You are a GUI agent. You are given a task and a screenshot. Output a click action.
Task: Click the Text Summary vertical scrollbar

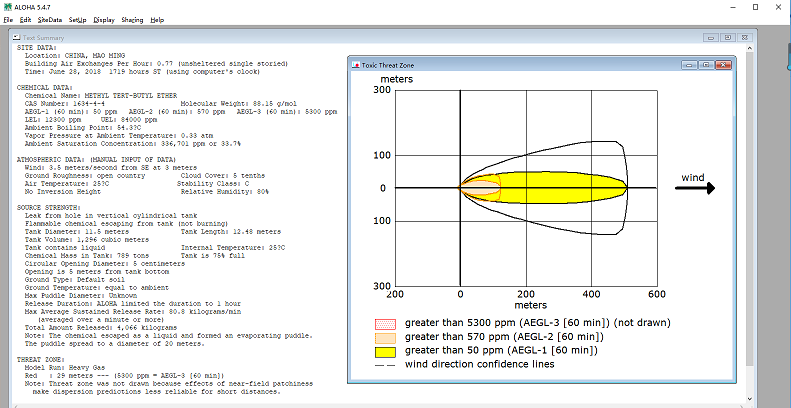pyautogui.click(x=750, y=223)
